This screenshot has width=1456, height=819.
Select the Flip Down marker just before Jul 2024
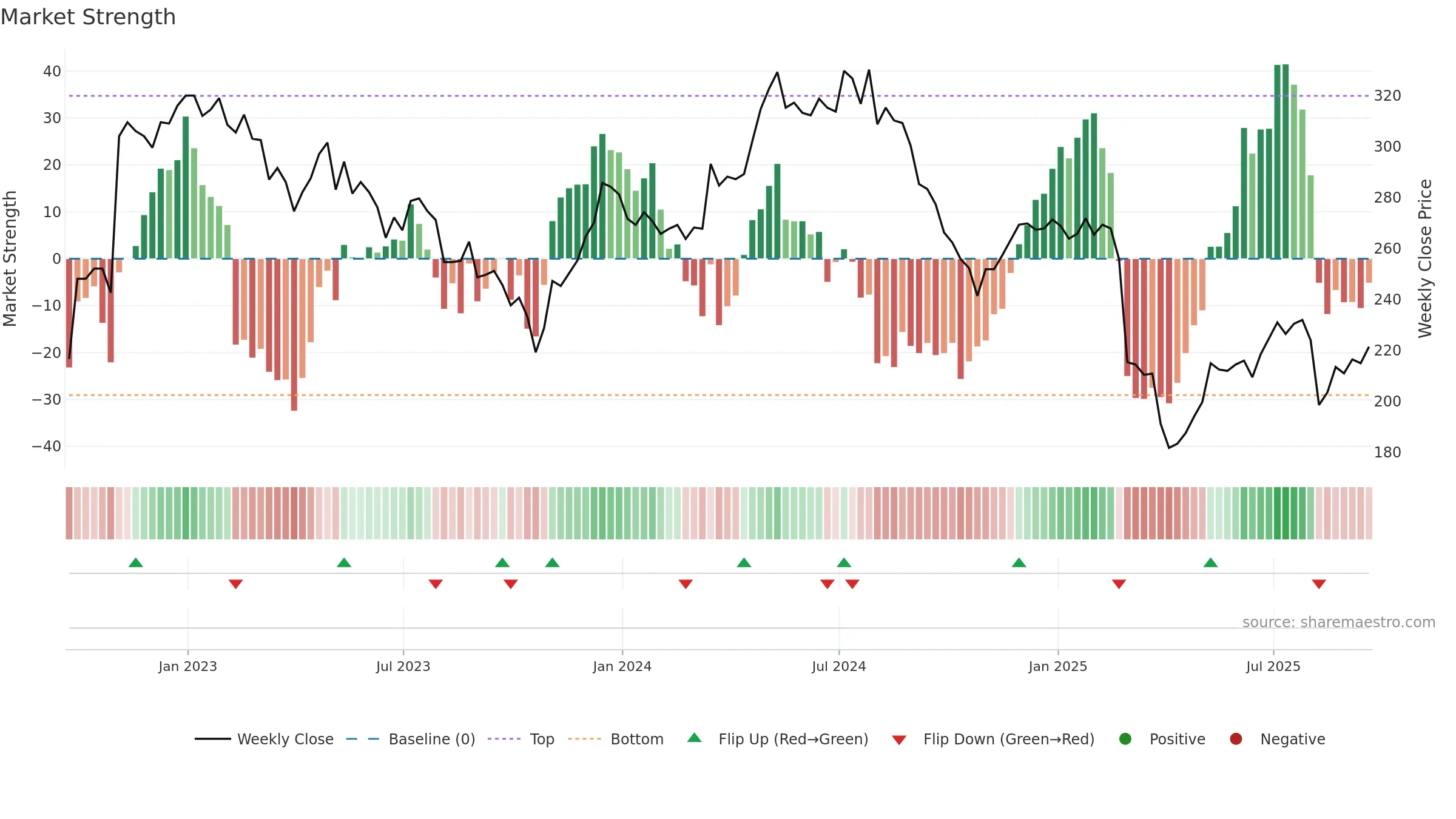(827, 584)
